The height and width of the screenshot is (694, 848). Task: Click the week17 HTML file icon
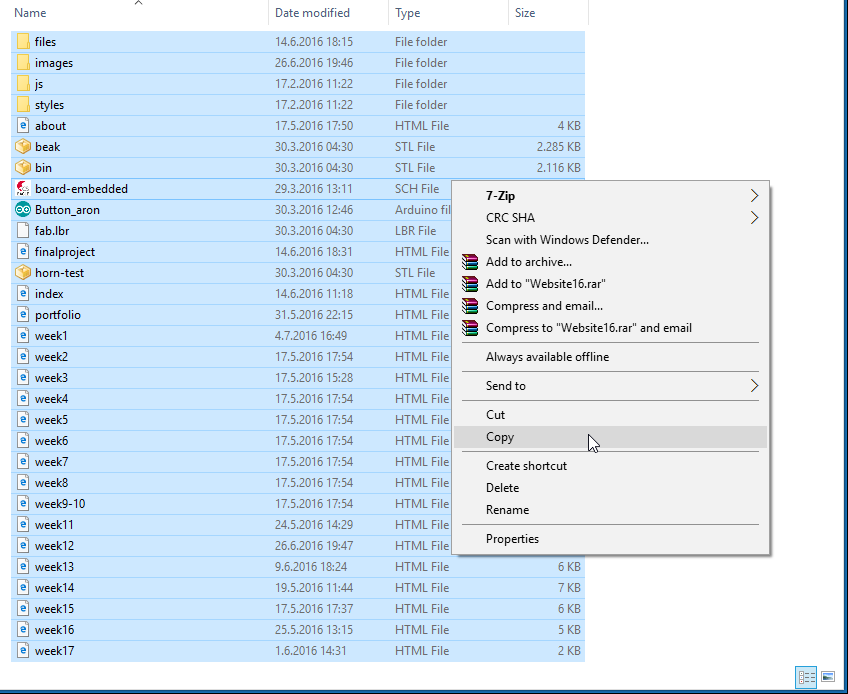23,651
